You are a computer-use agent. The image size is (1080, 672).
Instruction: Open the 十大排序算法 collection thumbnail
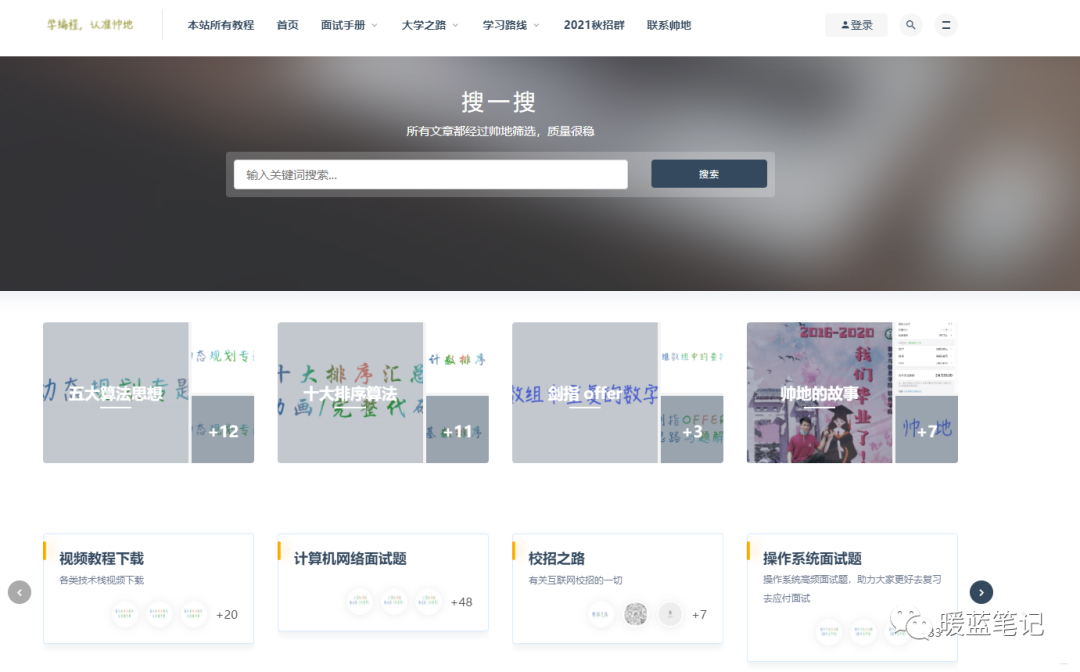coord(350,392)
